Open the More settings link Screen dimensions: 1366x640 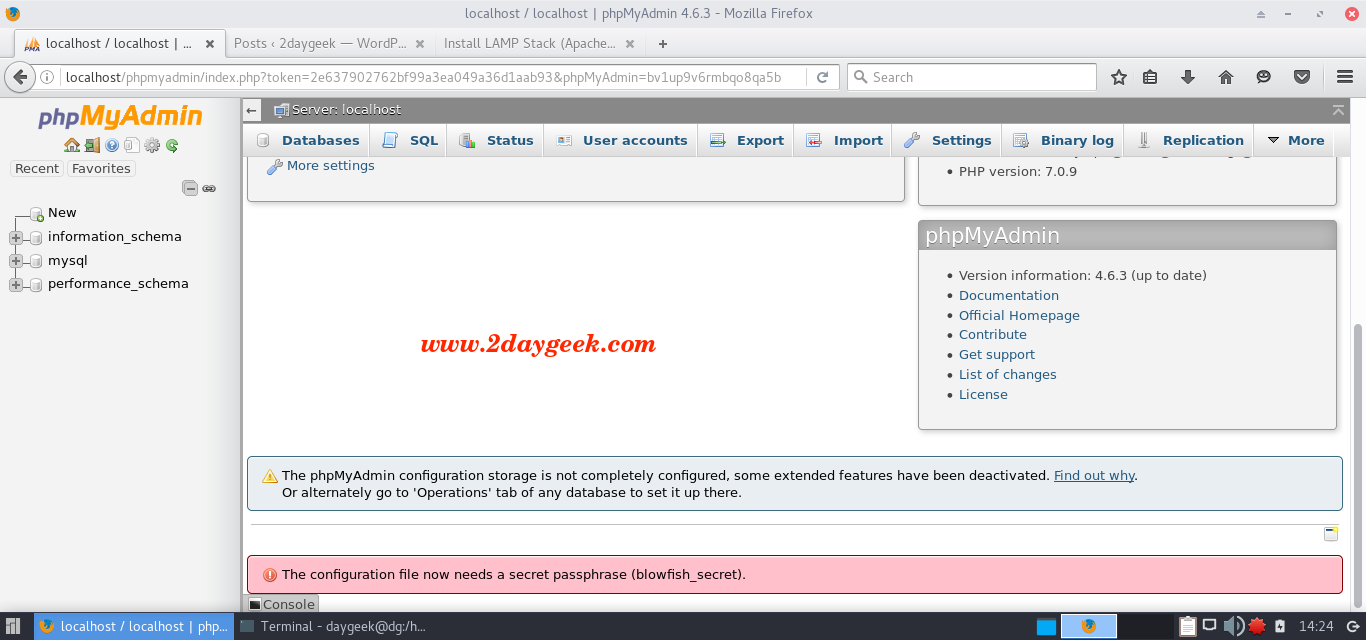pyautogui.click(x=330, y=166)
